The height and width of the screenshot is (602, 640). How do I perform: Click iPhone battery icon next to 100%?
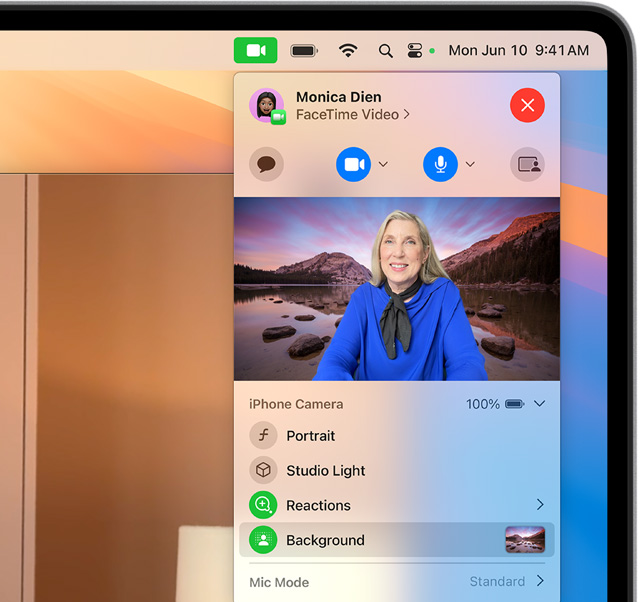[515, 404]
